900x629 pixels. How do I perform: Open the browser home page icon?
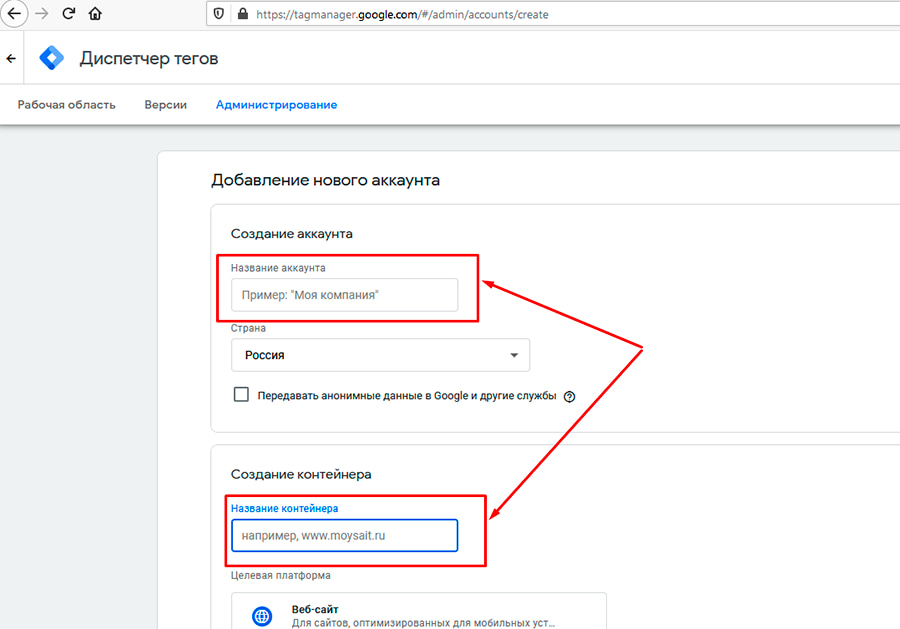coord(94,14)
